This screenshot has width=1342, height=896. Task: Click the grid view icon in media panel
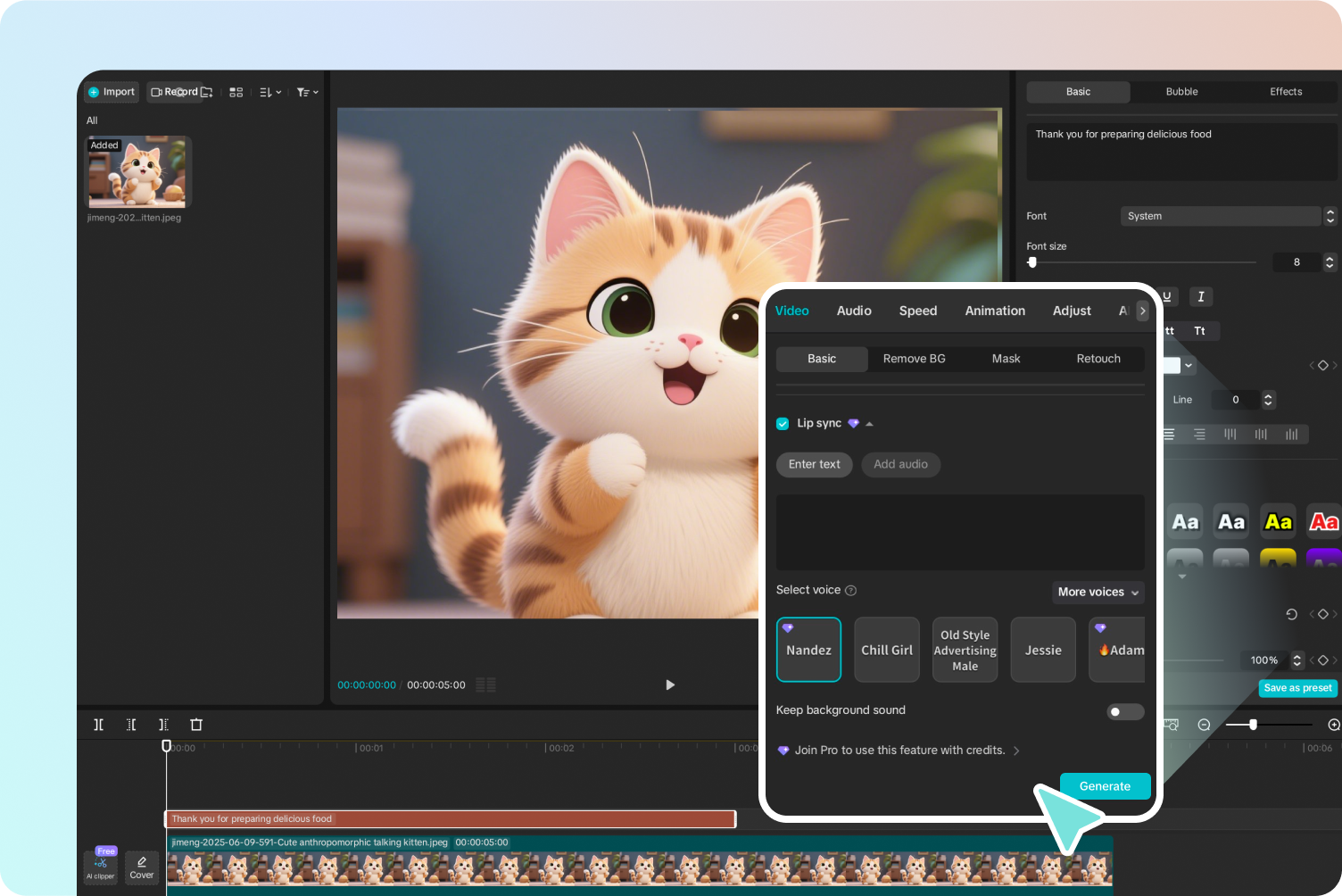coord(236,92)
